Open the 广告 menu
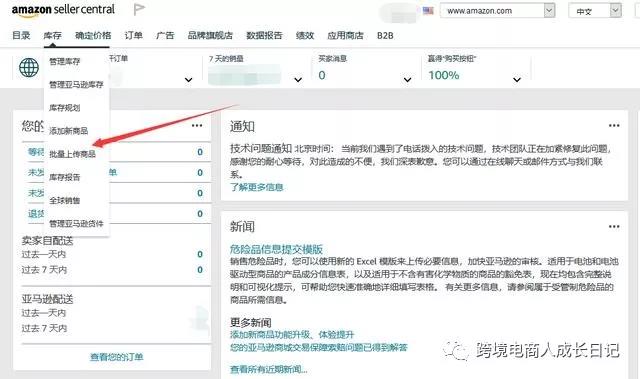Image resolution: width=640 pixels, height=379 pixels. [165, 35]
